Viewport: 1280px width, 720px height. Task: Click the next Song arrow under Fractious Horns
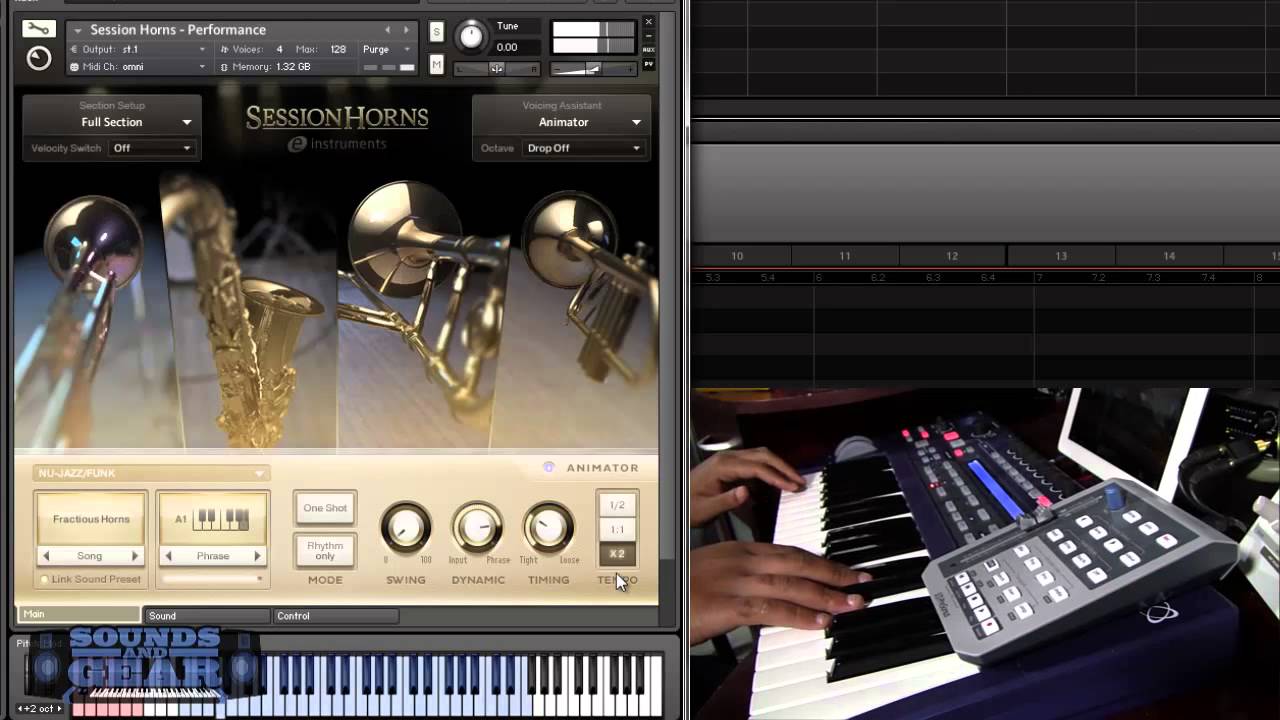tap(135, 556)
